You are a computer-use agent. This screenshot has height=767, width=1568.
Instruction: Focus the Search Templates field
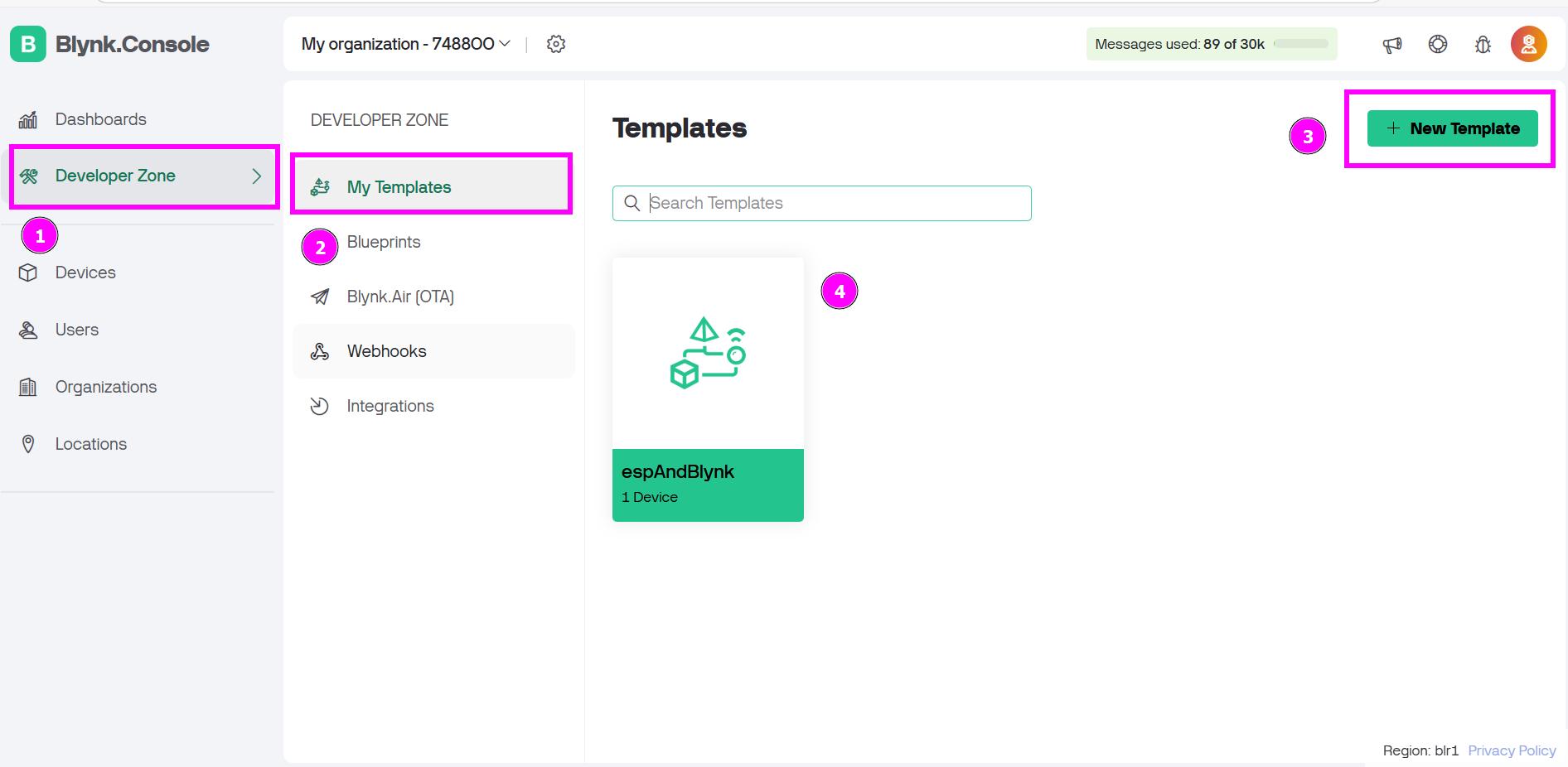pyautogui.click(x=822, y=203)
